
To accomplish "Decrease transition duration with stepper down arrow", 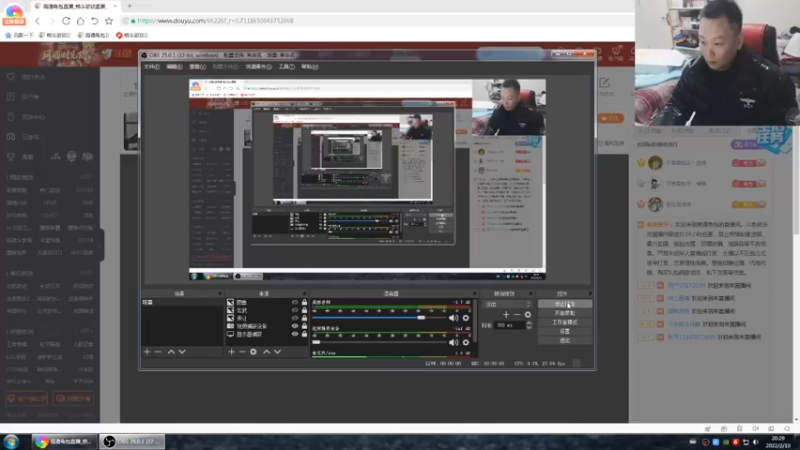I will pyautogui.click(x=529, y=327).
